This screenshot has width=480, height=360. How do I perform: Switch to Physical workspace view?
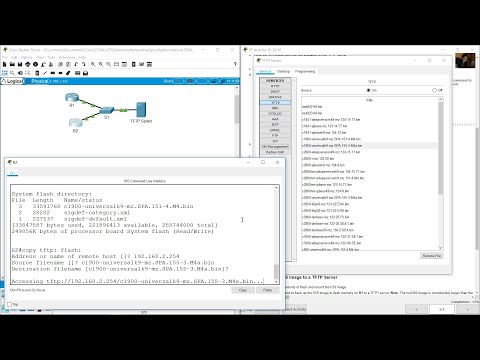coord(39,81)
